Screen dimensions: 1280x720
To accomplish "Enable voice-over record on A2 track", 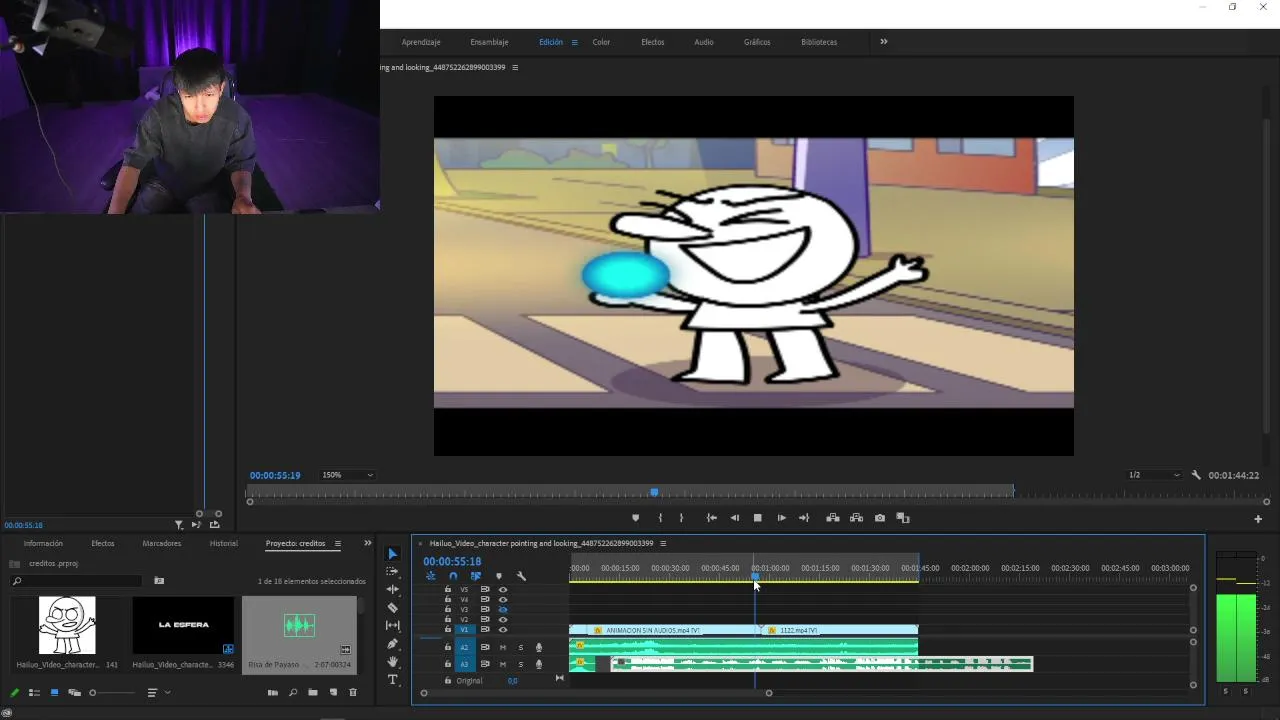I will pyautogui.click(x=539, y=647).
